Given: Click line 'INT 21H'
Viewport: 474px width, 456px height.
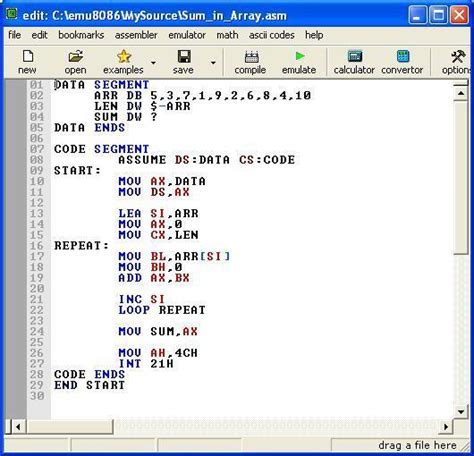Looking at the screenshot, I should (x=146, y=363).
